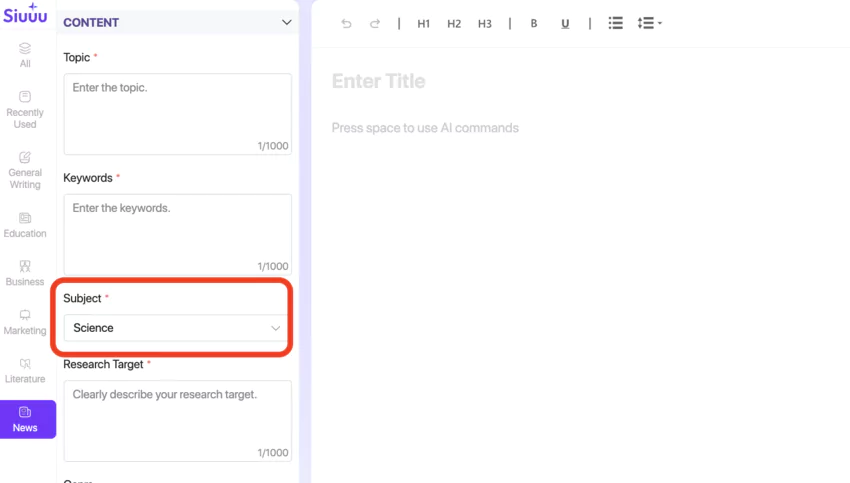Image resolution: width=850 pixels, height=483 pixels.
Task: Open the line spacing dropdown
Action: tap(649, 23)
